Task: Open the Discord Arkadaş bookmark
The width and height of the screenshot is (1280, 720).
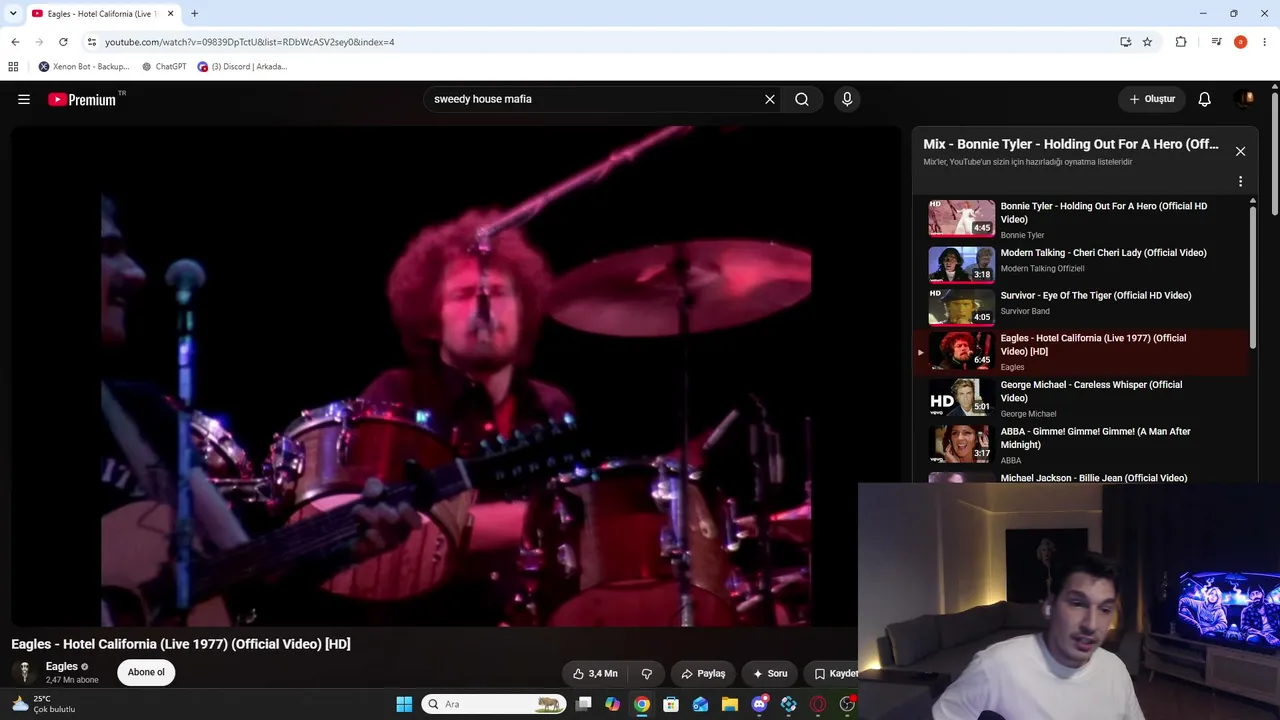Action: tap(242, 67)
